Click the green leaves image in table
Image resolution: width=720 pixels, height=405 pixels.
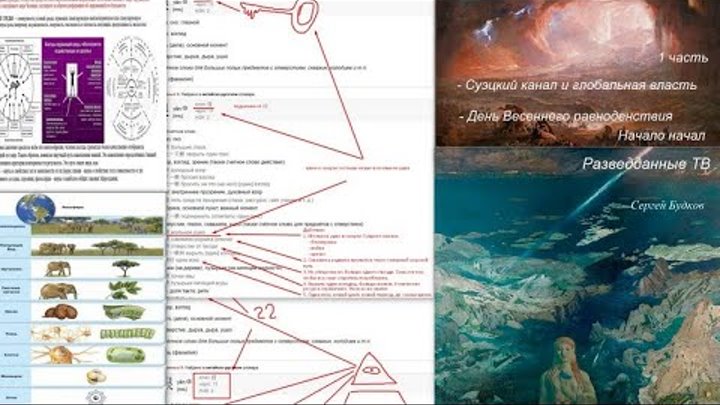coord(124,290)
